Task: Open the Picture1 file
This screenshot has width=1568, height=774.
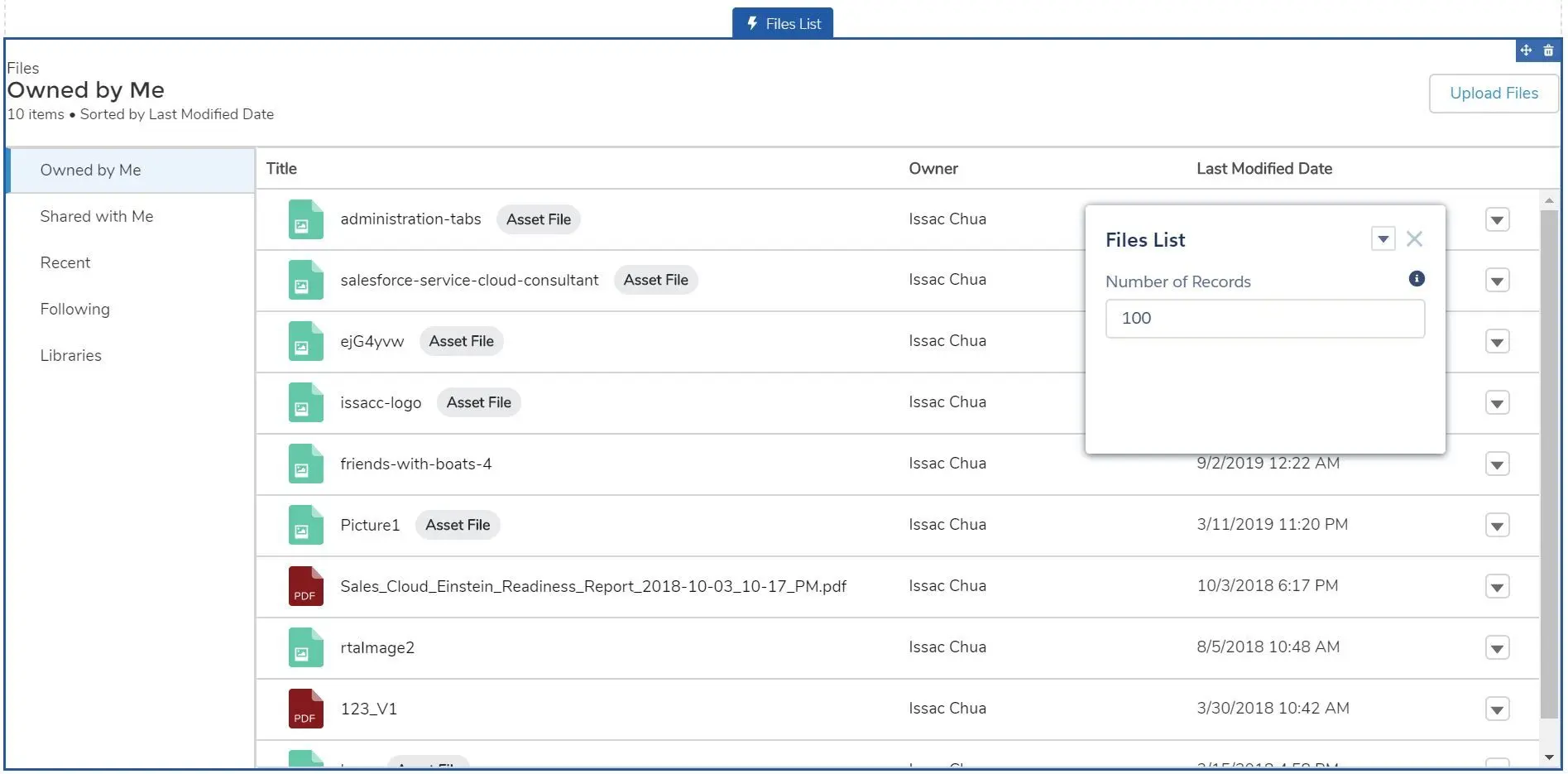Action: [370, 526]
